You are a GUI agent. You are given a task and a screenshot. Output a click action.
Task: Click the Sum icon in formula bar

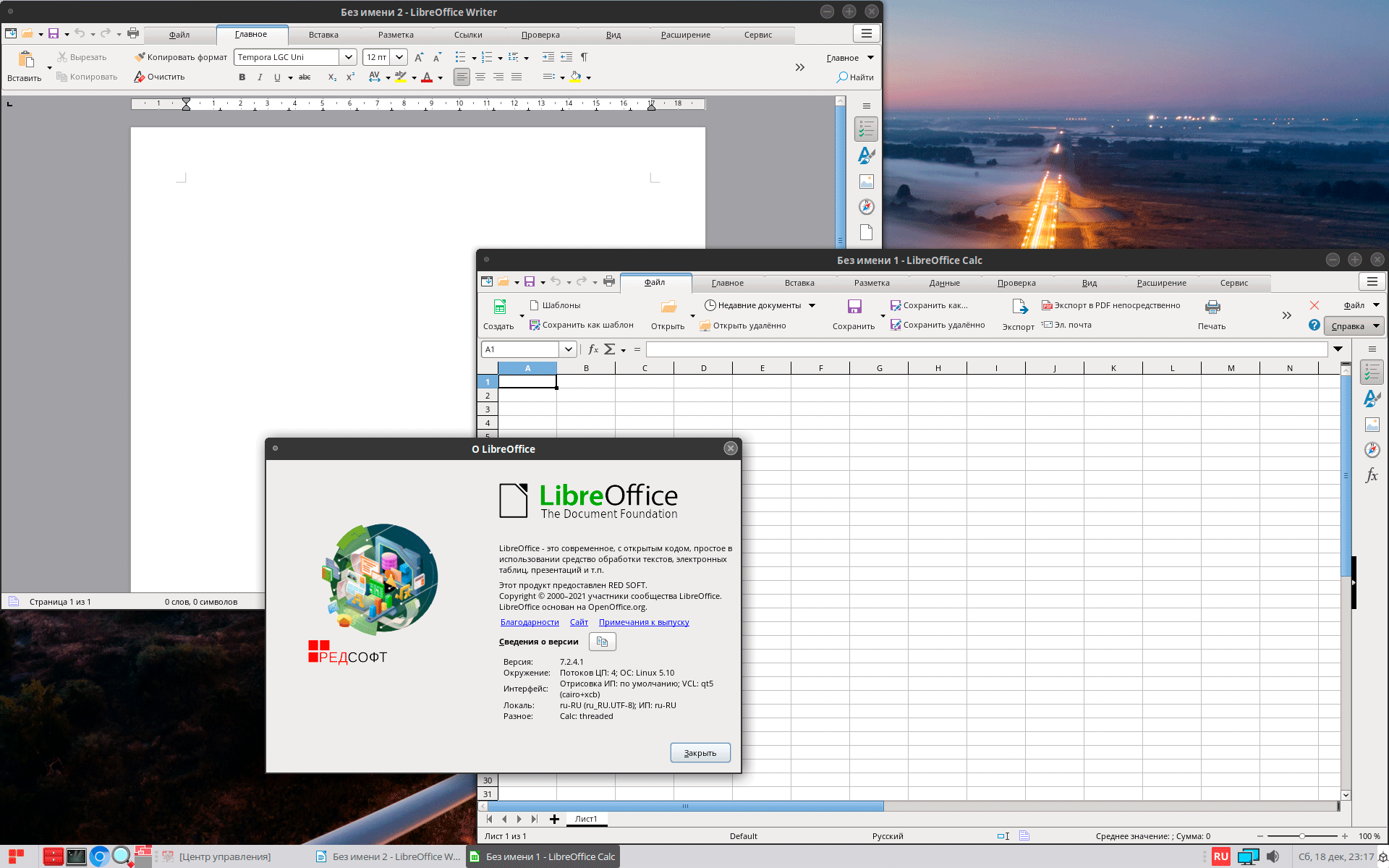pos(610,349)
